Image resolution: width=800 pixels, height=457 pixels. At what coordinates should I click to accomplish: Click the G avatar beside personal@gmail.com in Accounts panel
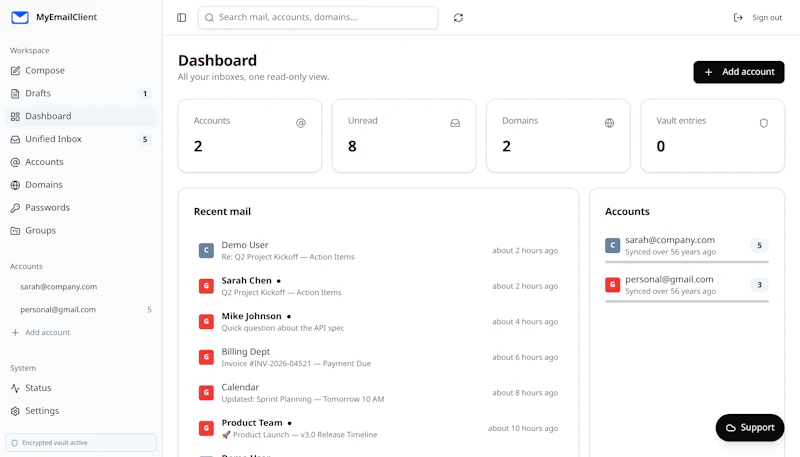pyautogui.click(x=613, y=285)
